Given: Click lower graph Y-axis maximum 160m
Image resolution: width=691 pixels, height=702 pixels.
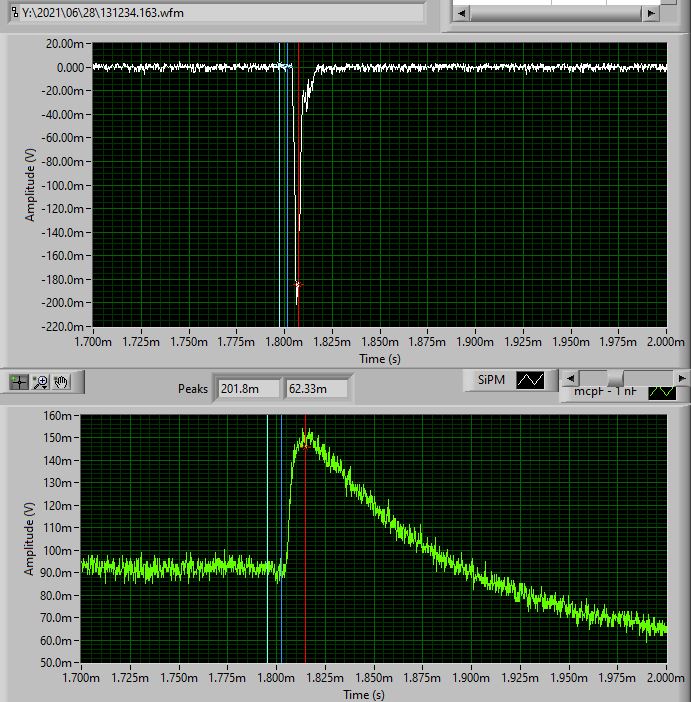Looking at the screenshot, I should pyautogui.click(x=57, y=415).
